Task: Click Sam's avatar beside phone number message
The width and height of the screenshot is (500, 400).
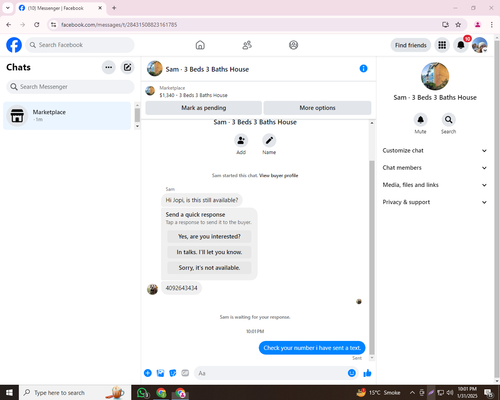Action: point(153,289)
